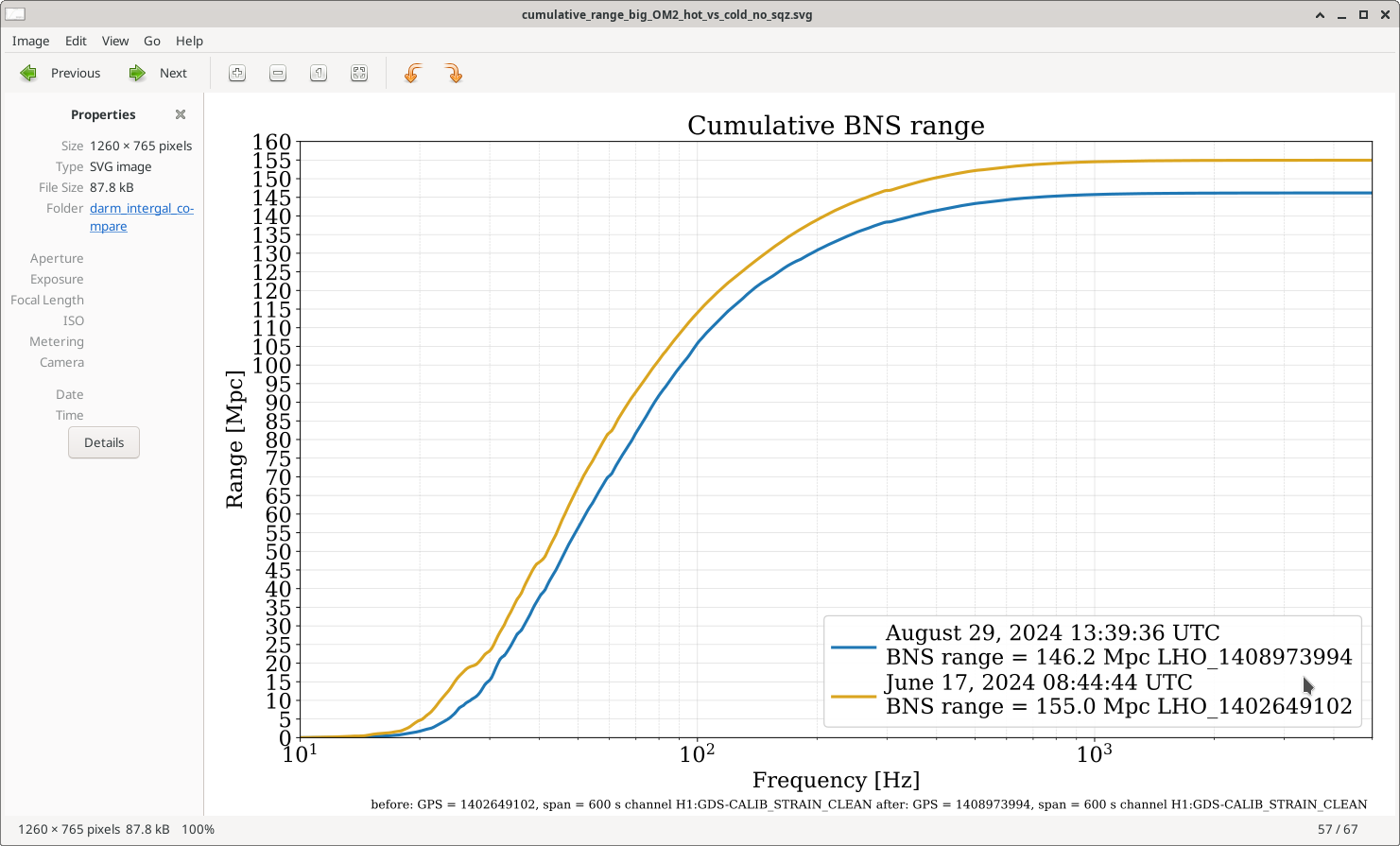Image resolution: width=1400 pixels, height=846 pixels.
Task: Click the '100%' zoom level in status bar
Action: tap(198, 829)
